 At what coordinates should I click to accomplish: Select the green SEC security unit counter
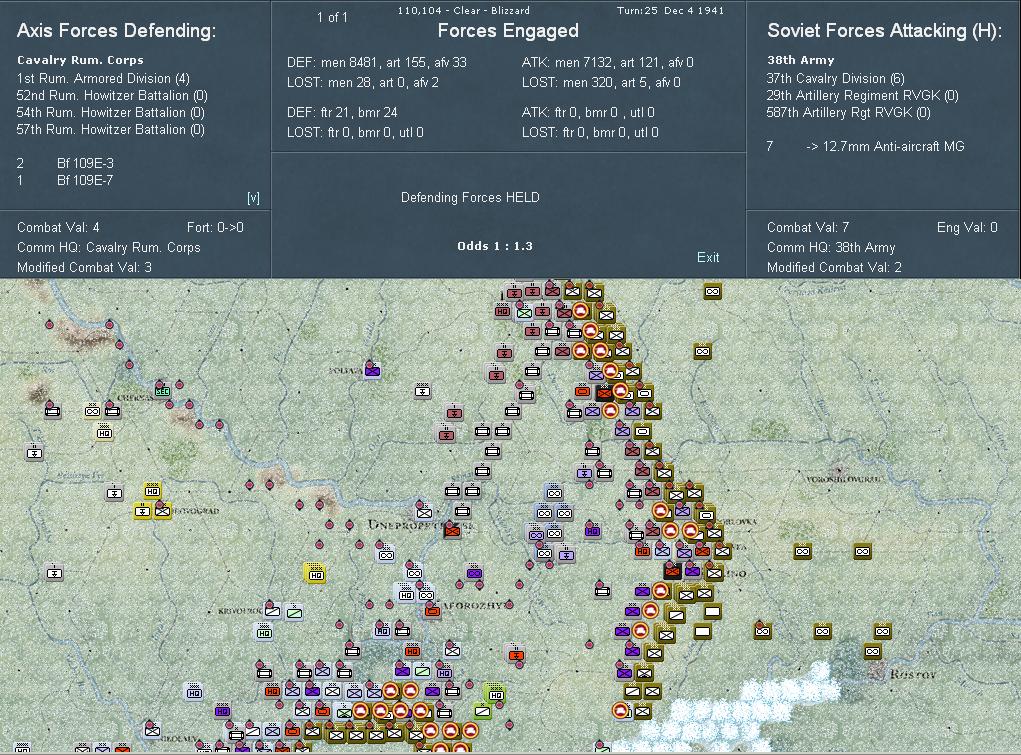162,390
